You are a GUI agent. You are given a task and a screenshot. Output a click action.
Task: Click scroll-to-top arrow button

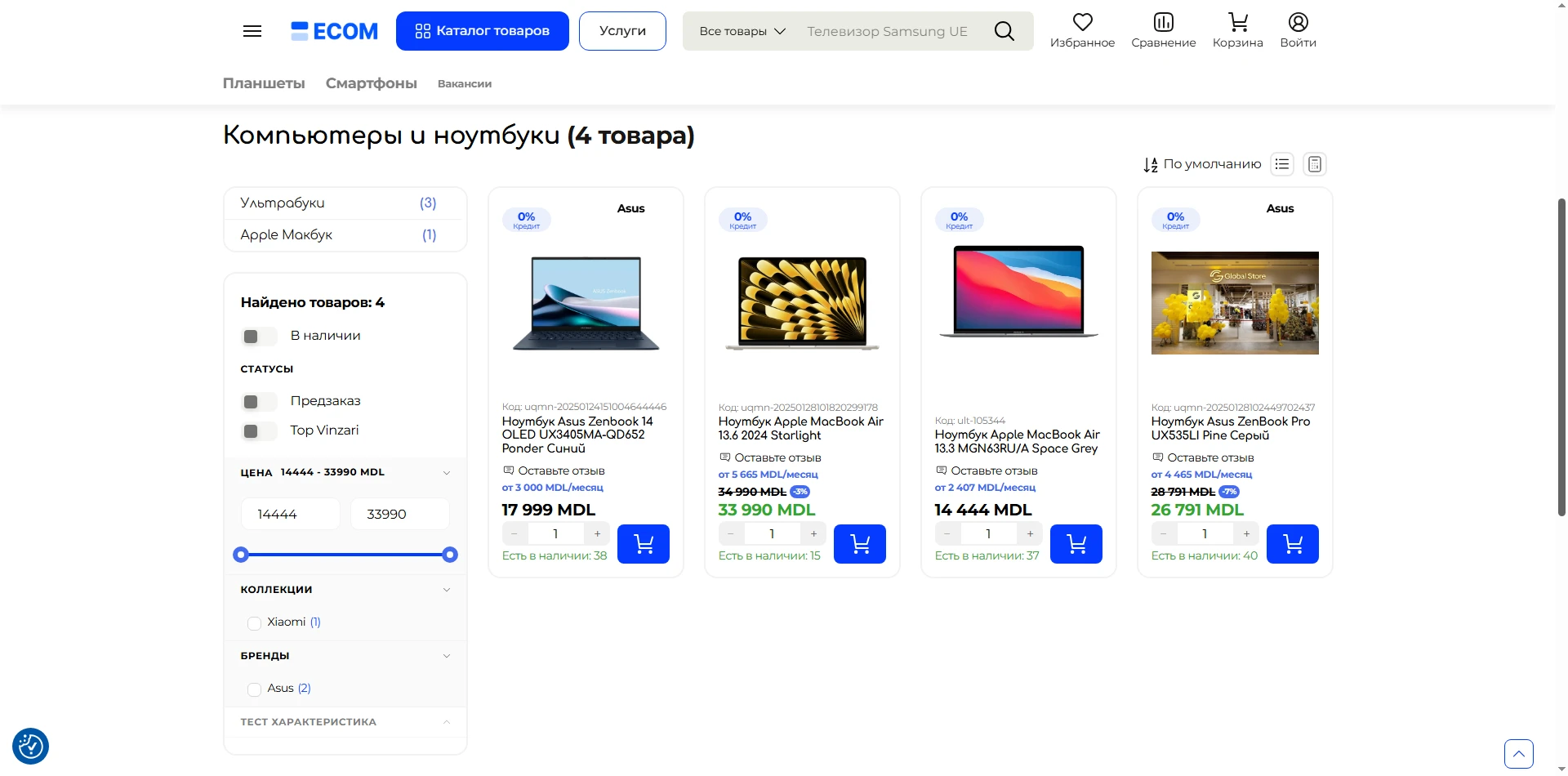(x=1519, y=754)
